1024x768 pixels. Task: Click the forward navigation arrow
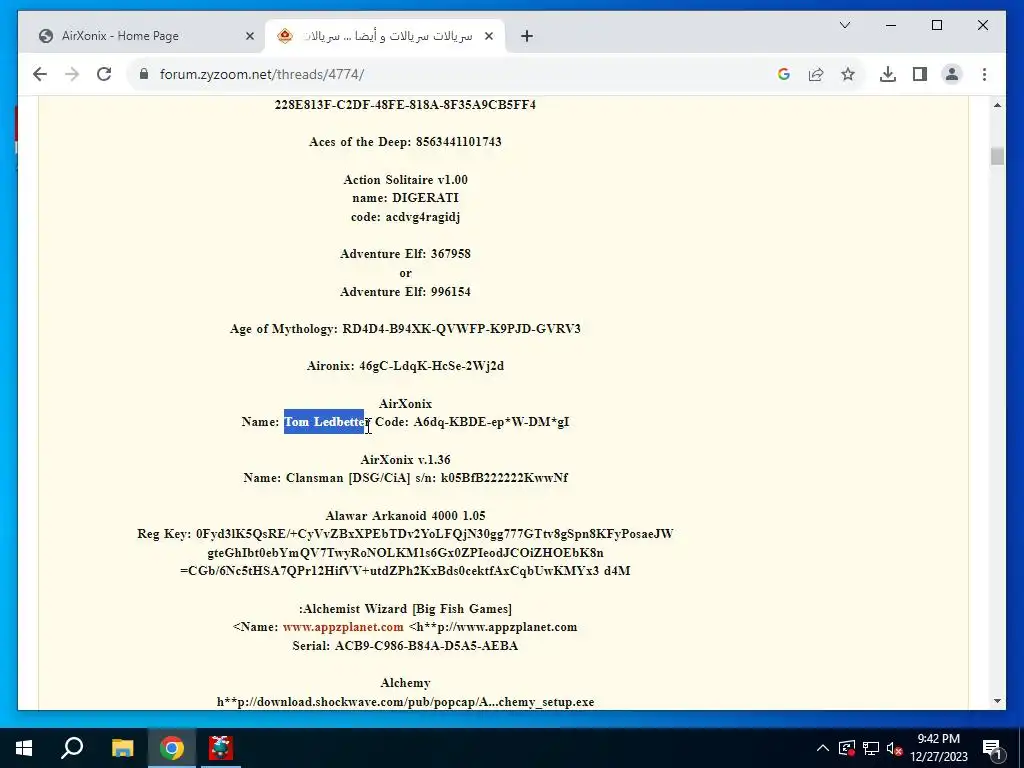72,74
